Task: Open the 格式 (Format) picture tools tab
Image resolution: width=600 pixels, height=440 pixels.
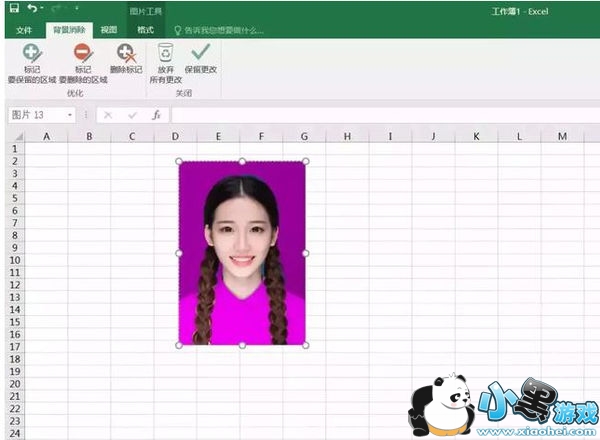Action: (145, 30)
